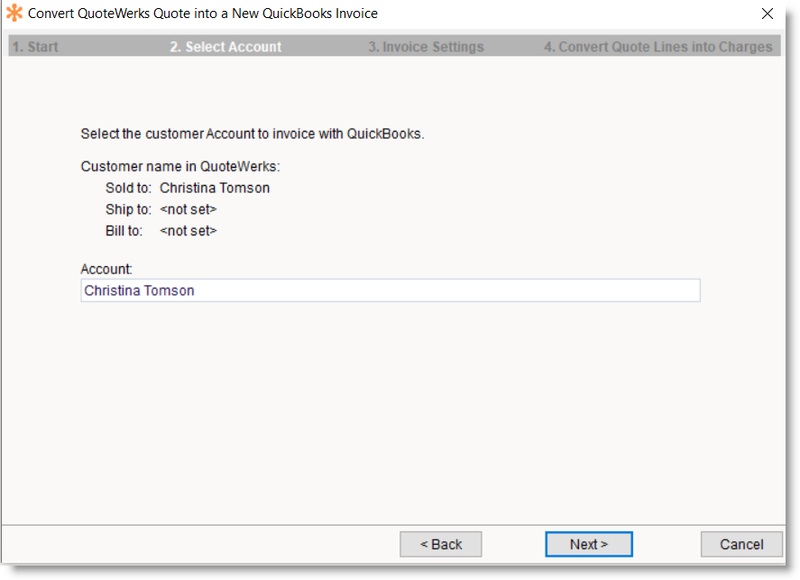
Task: Click the QuoteWerks asterisk icon in titlebar
Action: [15, 14]
